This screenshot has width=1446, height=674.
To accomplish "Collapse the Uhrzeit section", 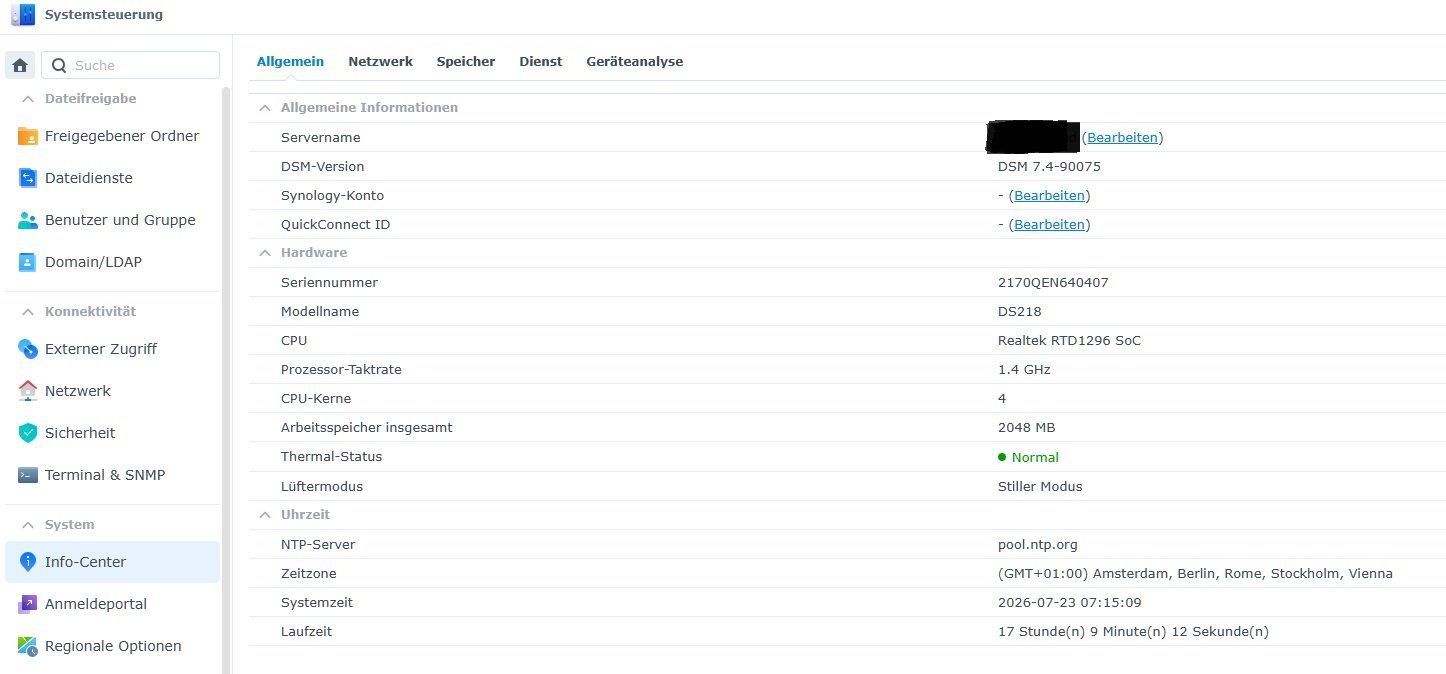I will click(265, 515).
